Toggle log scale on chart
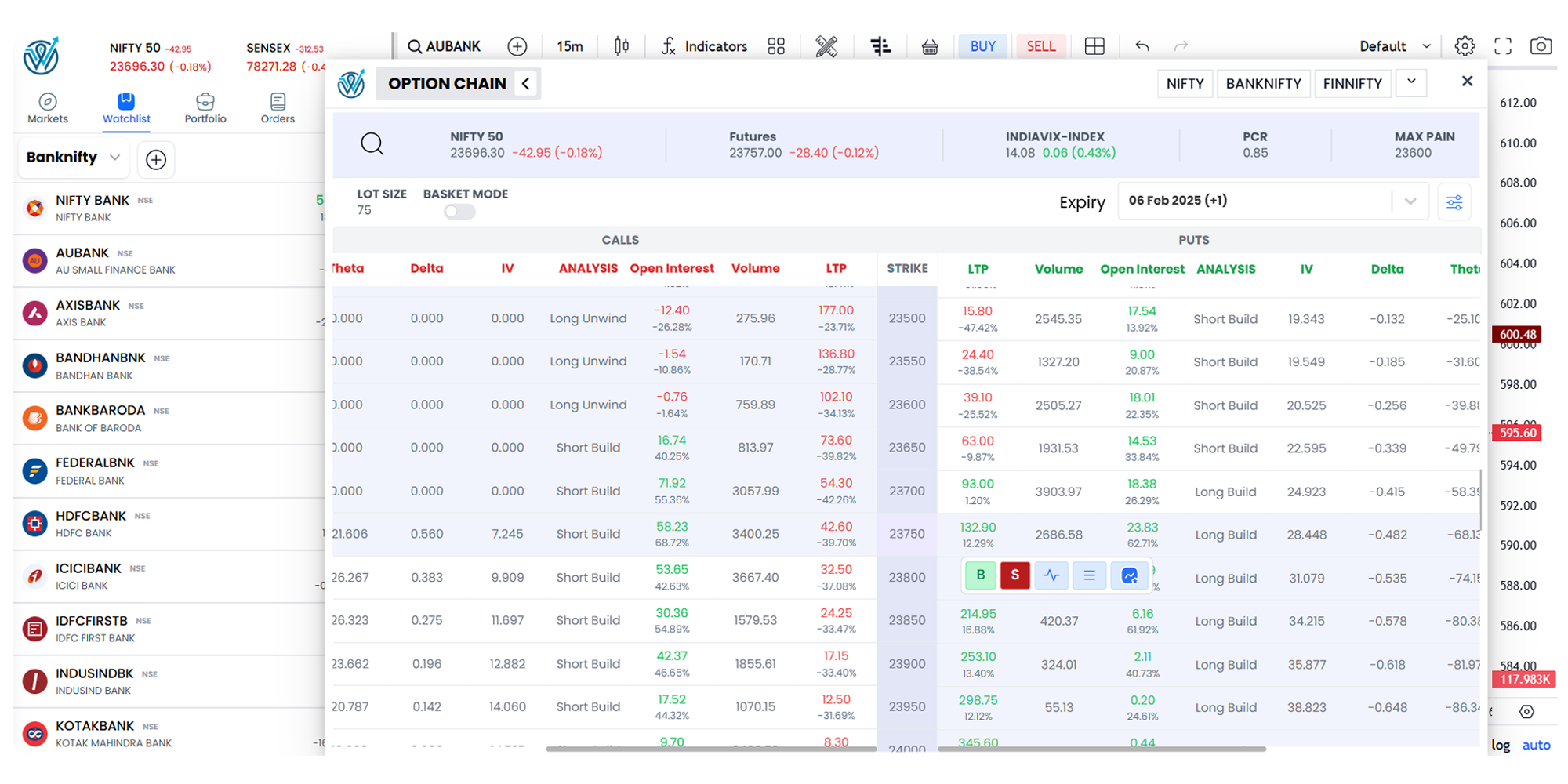Image resolution: width=1568 pixels, height=784 pixels. coord(1501,745)
